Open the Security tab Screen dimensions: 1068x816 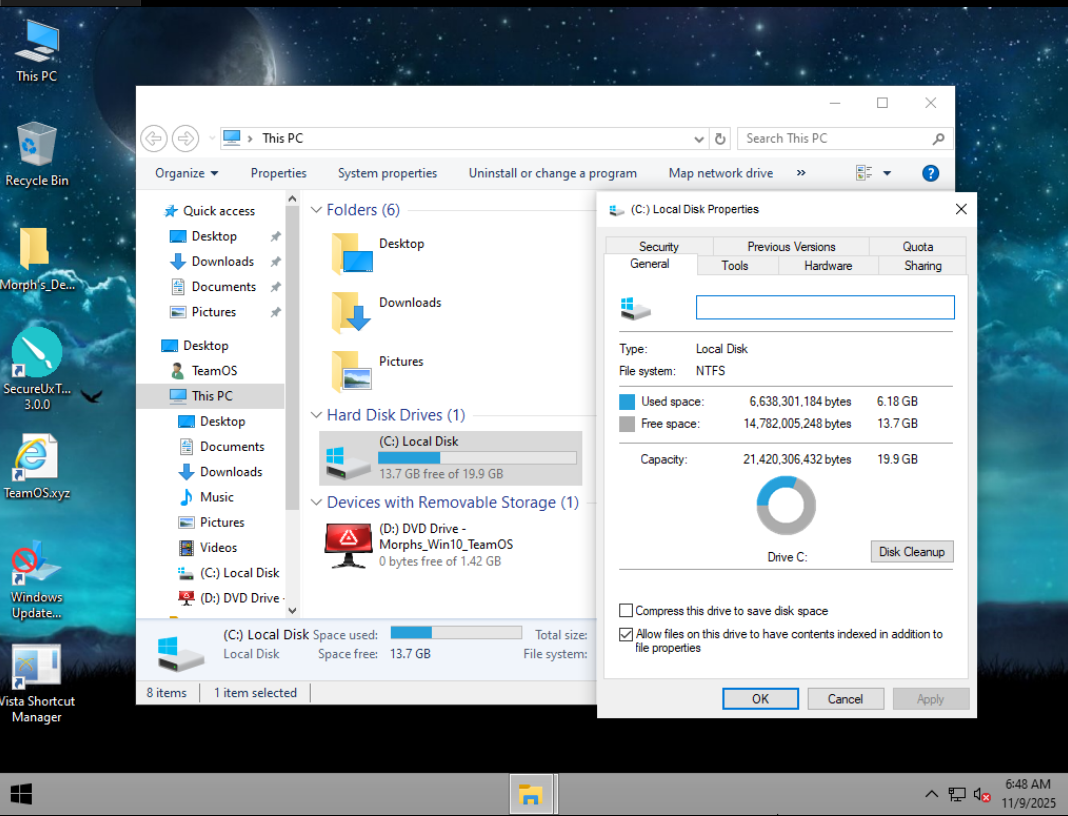pyautogui.click(x=659, y=246)
